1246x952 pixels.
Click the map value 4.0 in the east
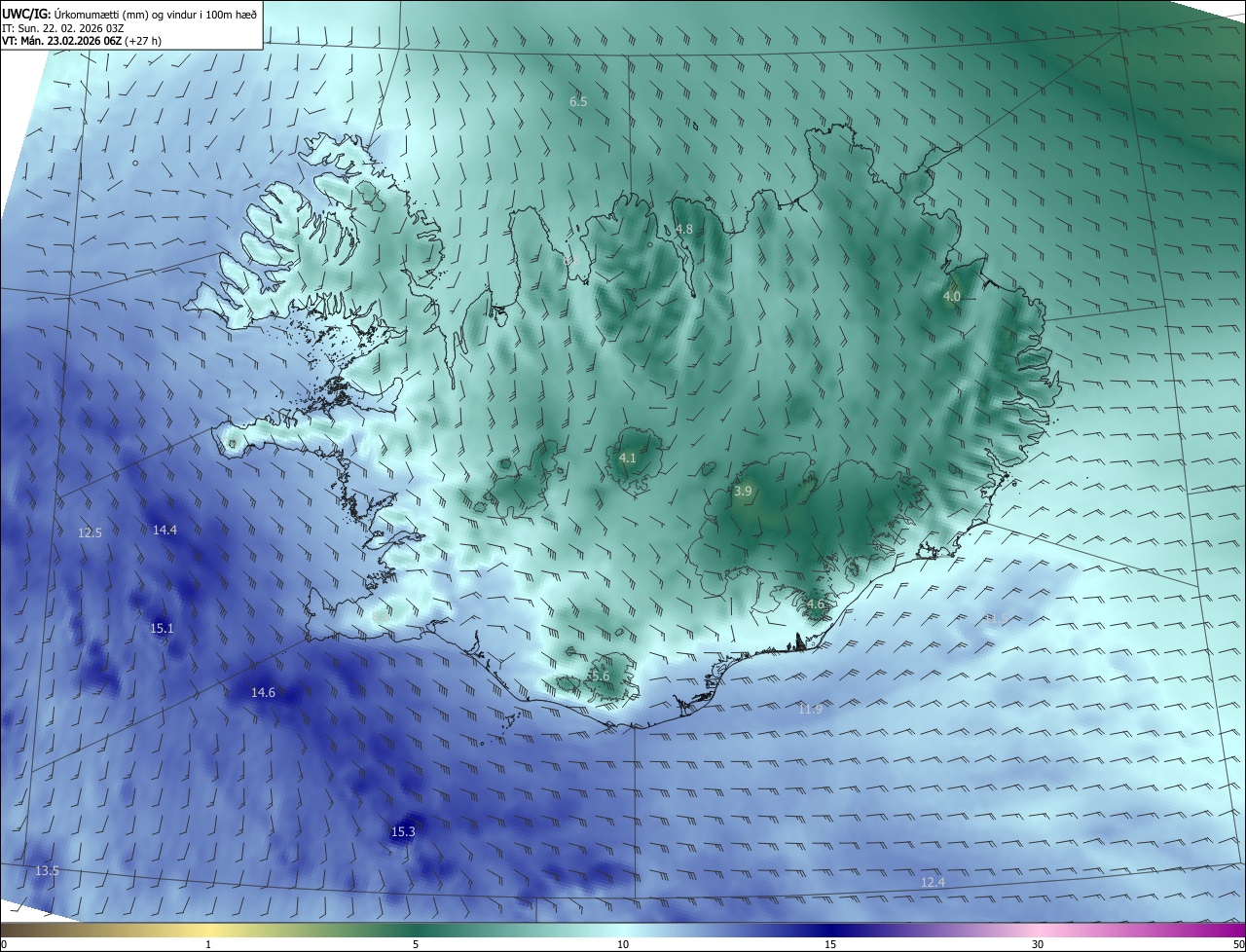tap(952, 296)
